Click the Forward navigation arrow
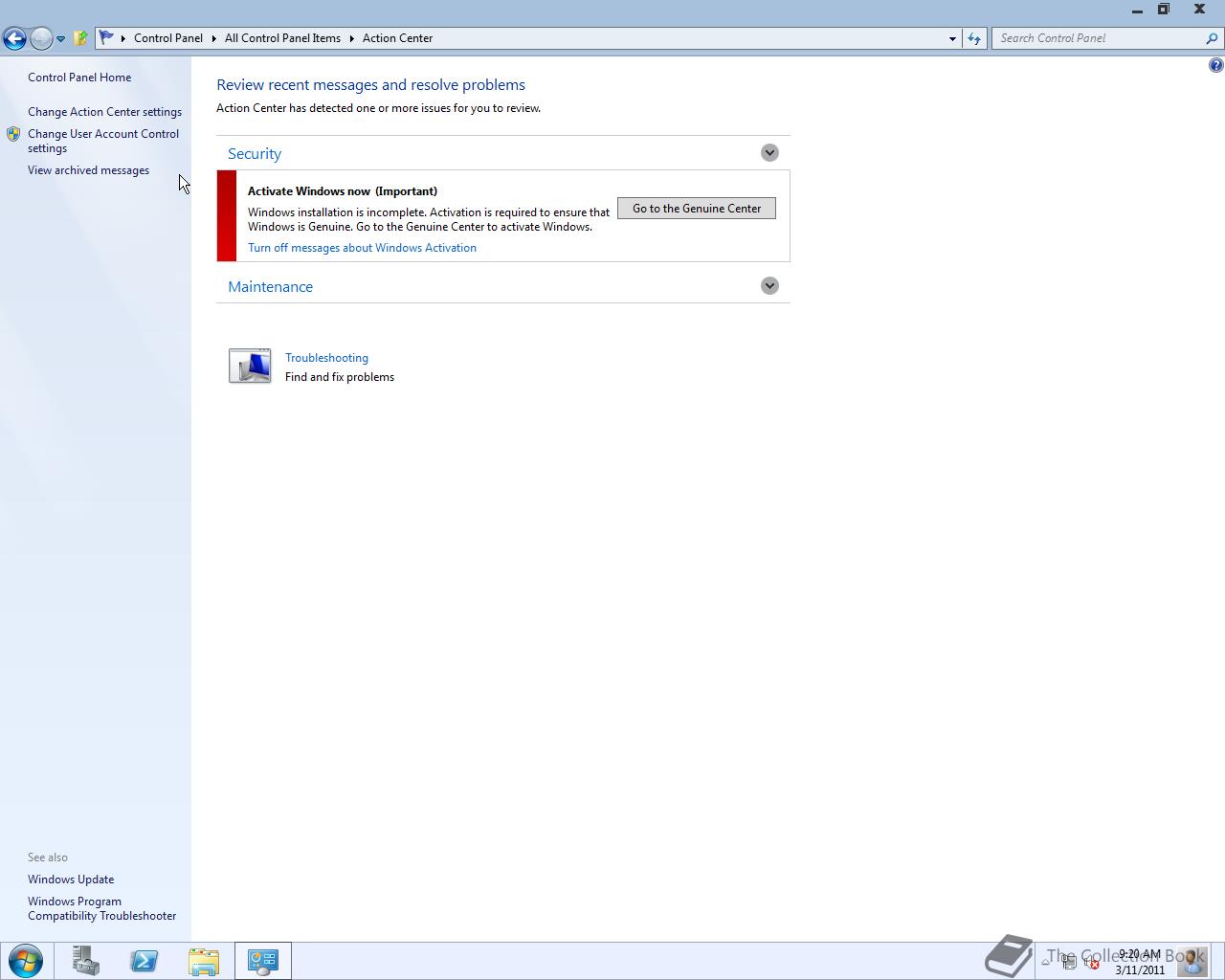The height and width of the screenshot is (980, 1225). click(x=41, y=38)
